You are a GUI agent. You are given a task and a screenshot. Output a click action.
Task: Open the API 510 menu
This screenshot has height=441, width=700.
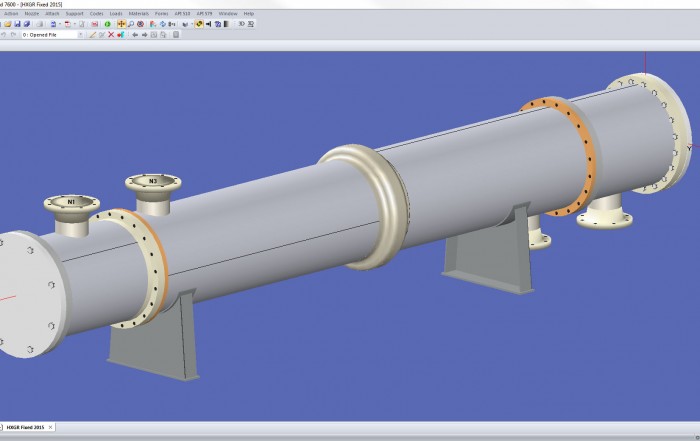[x=182, y=14]
